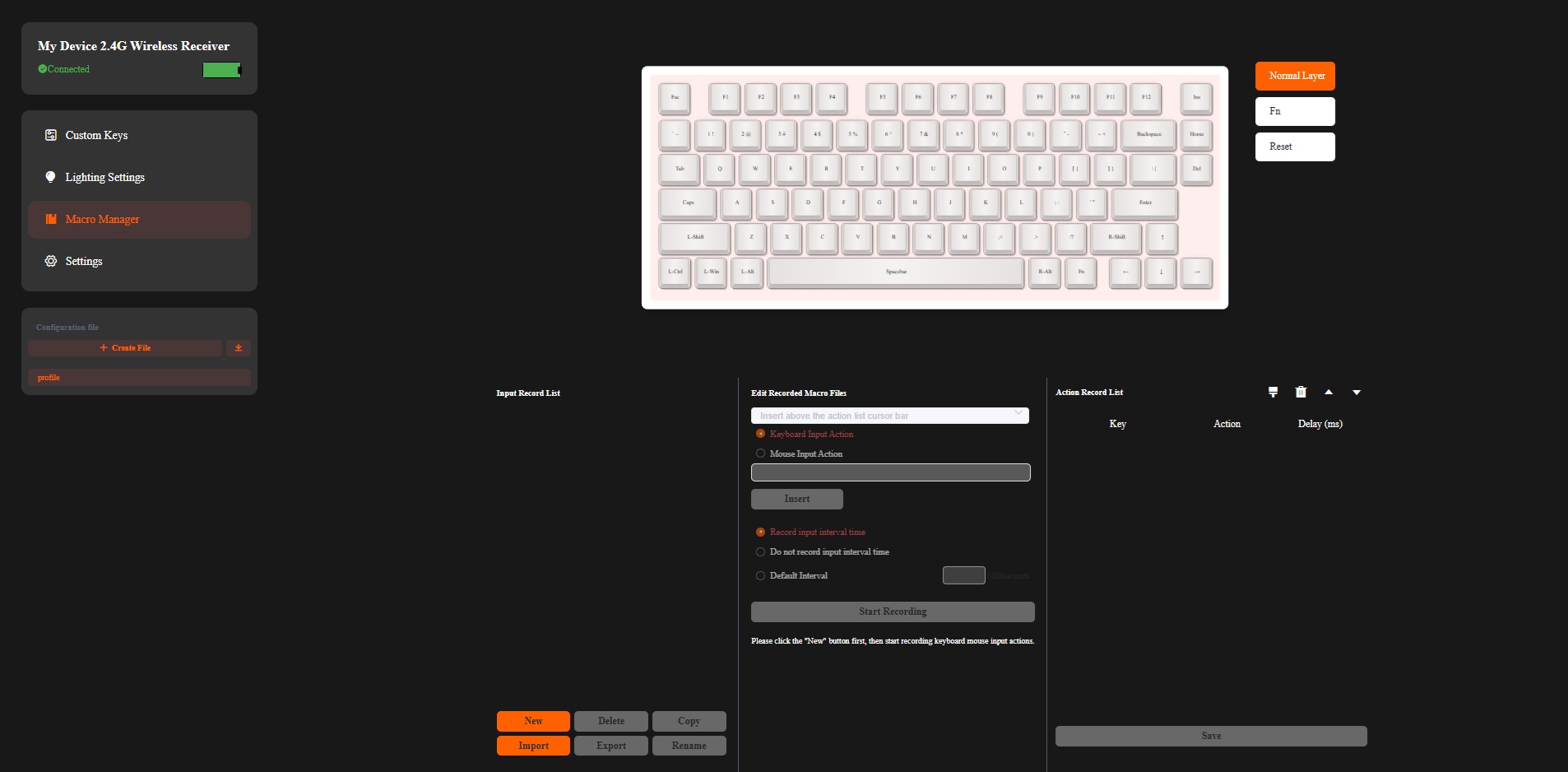The width and height of the screenshot is (1568, 772).
Task: Click the Rename macro button
Action: point(689,746)
